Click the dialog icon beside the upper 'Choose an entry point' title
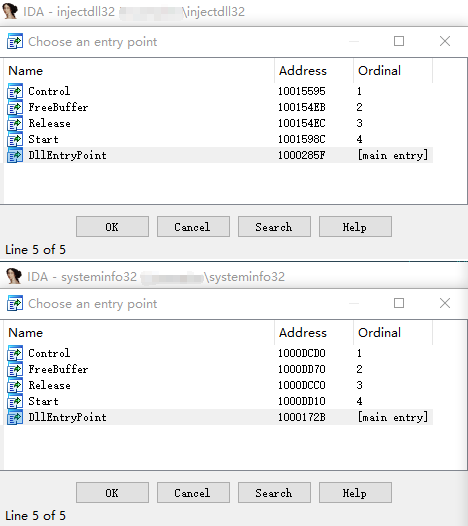The image size is (468, 526). click(15, 41)
